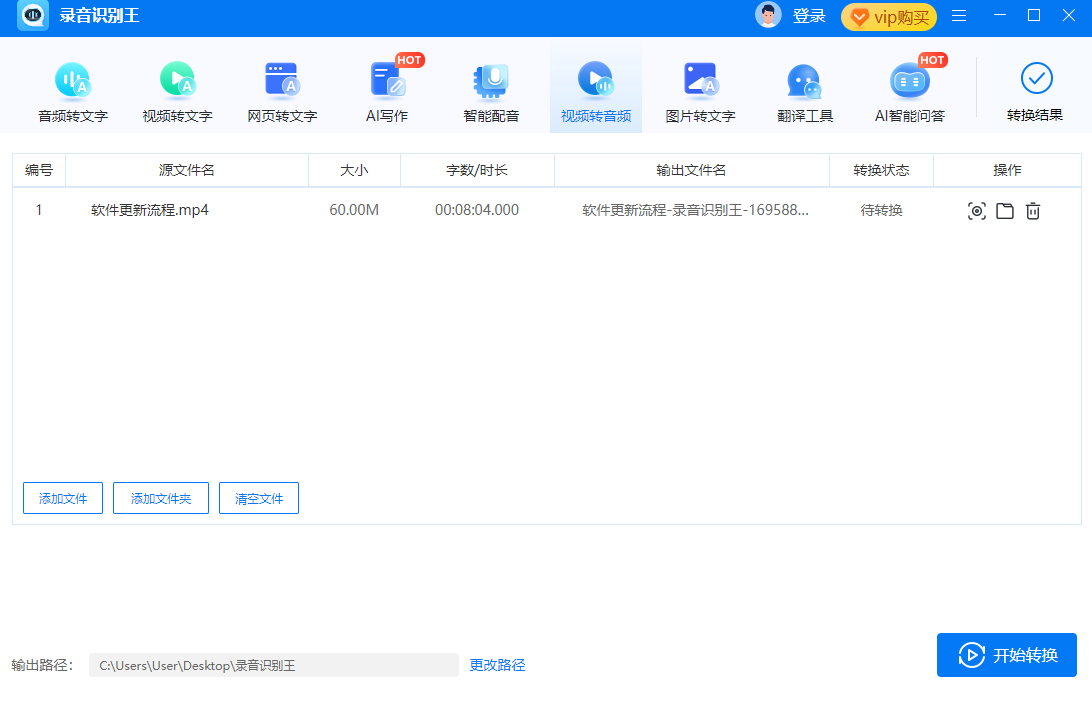The height and width of the screenshot is (706, 1092).
Task: Open the 音频转文字 tool
Action: coord(72,90)
